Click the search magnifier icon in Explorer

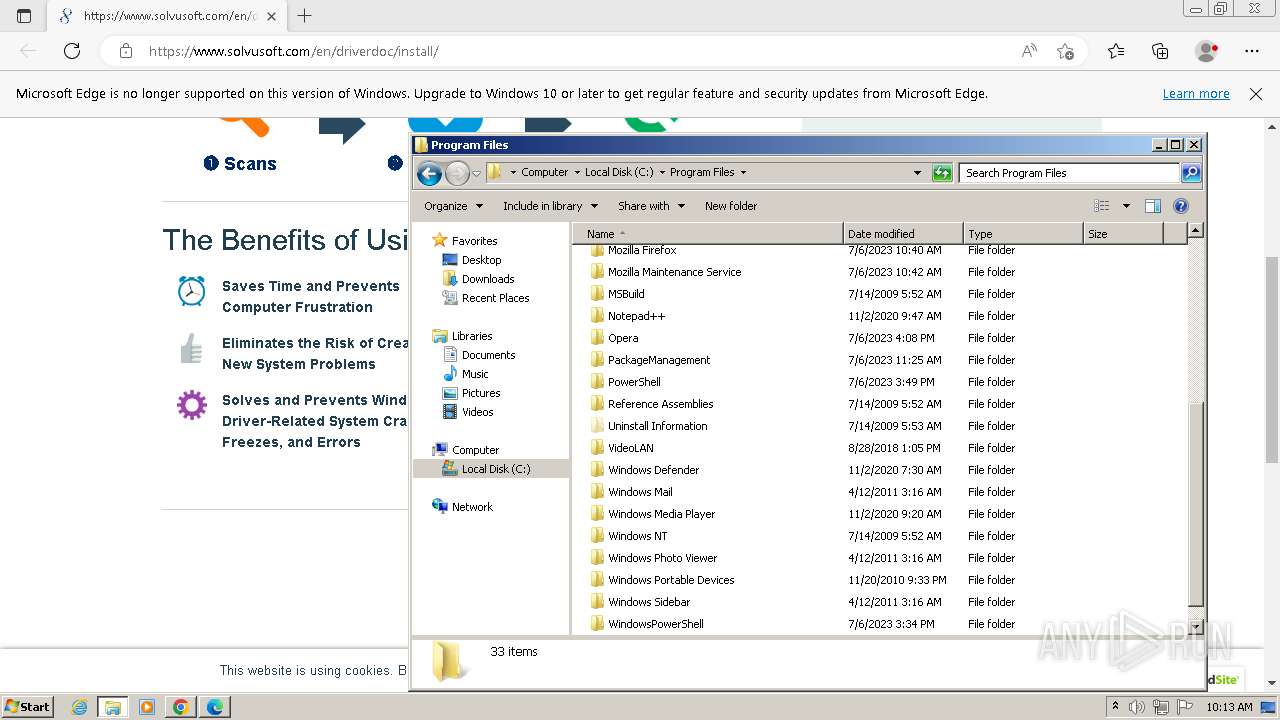1190,173
